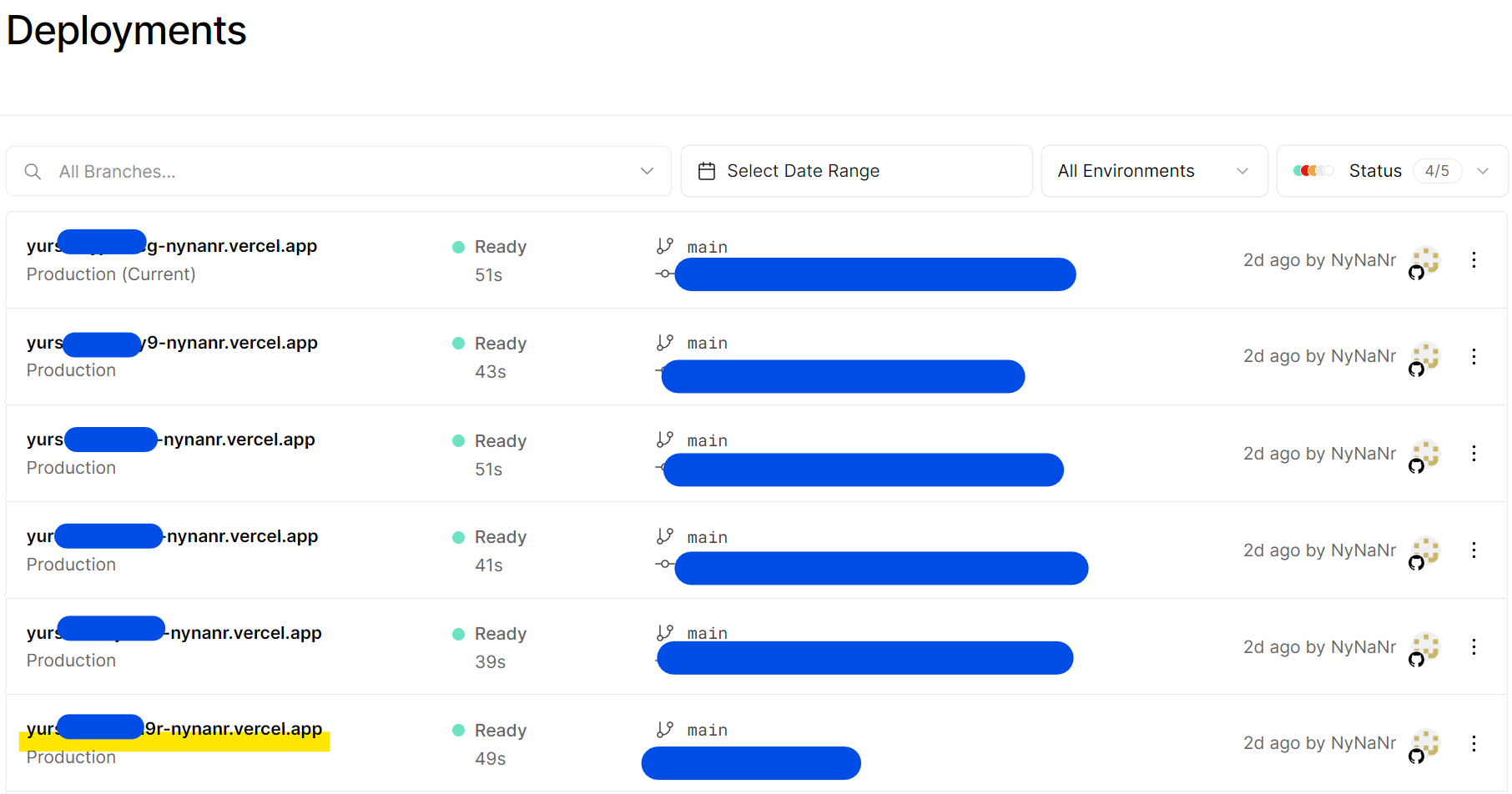Click the branch icon in the 41s row
The height and width of the screenshot is (794, 1512).
pos(665,536)
